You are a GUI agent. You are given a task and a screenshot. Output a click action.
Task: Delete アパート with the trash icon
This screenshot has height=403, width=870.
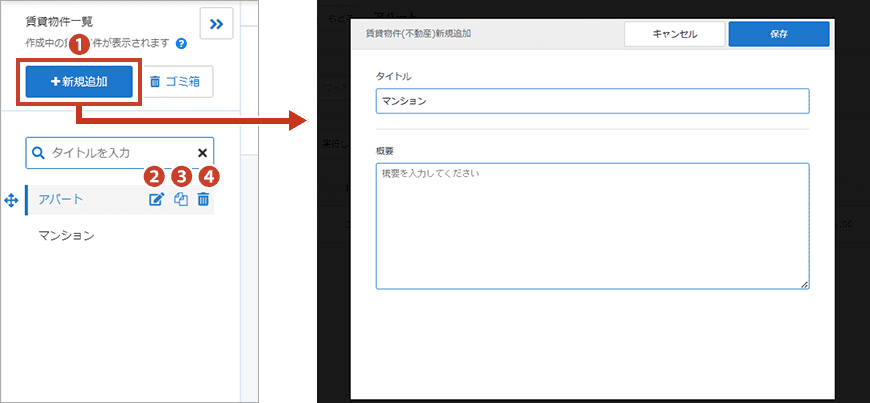(203, 200)
